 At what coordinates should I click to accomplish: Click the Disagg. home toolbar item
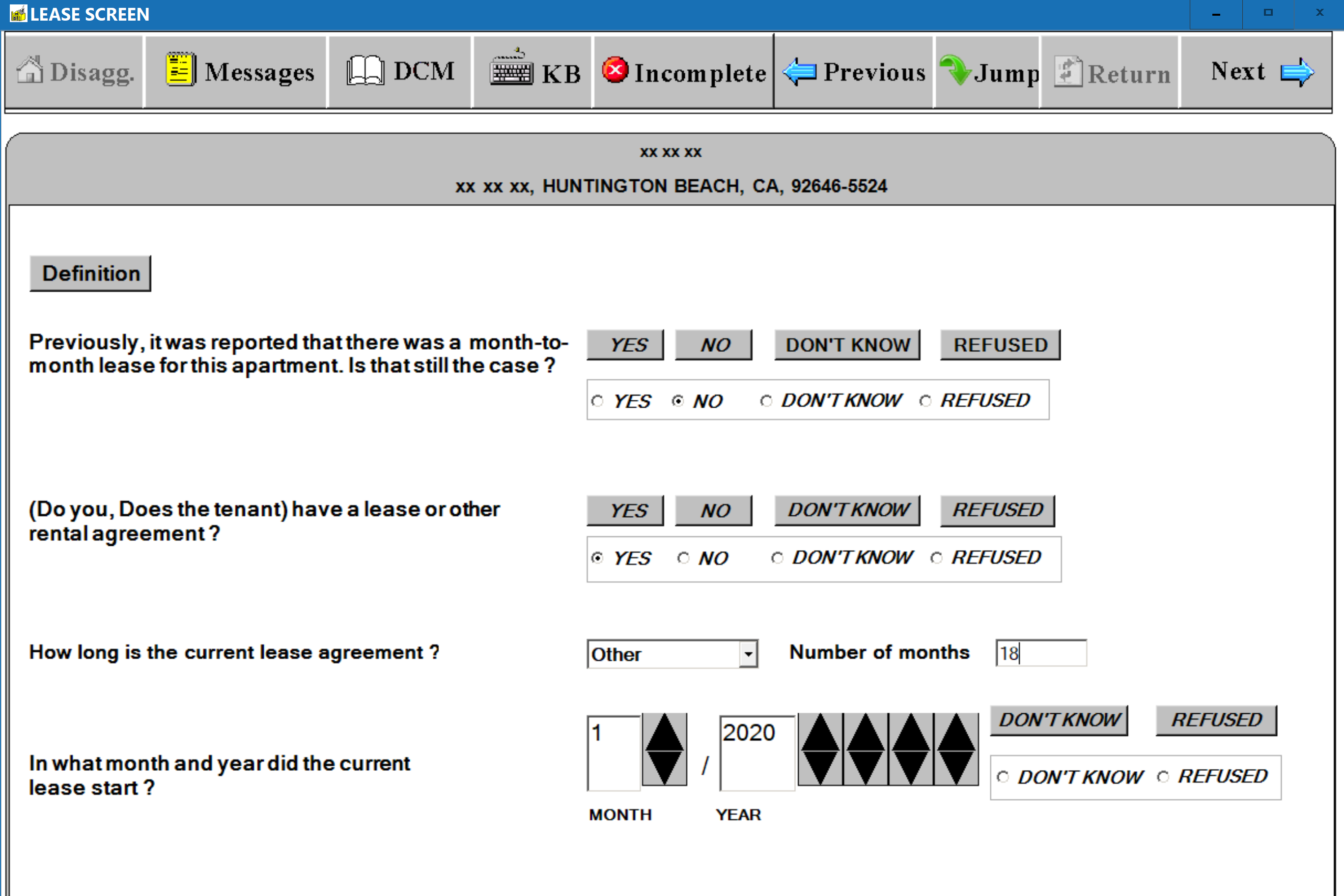coord(75,72)
